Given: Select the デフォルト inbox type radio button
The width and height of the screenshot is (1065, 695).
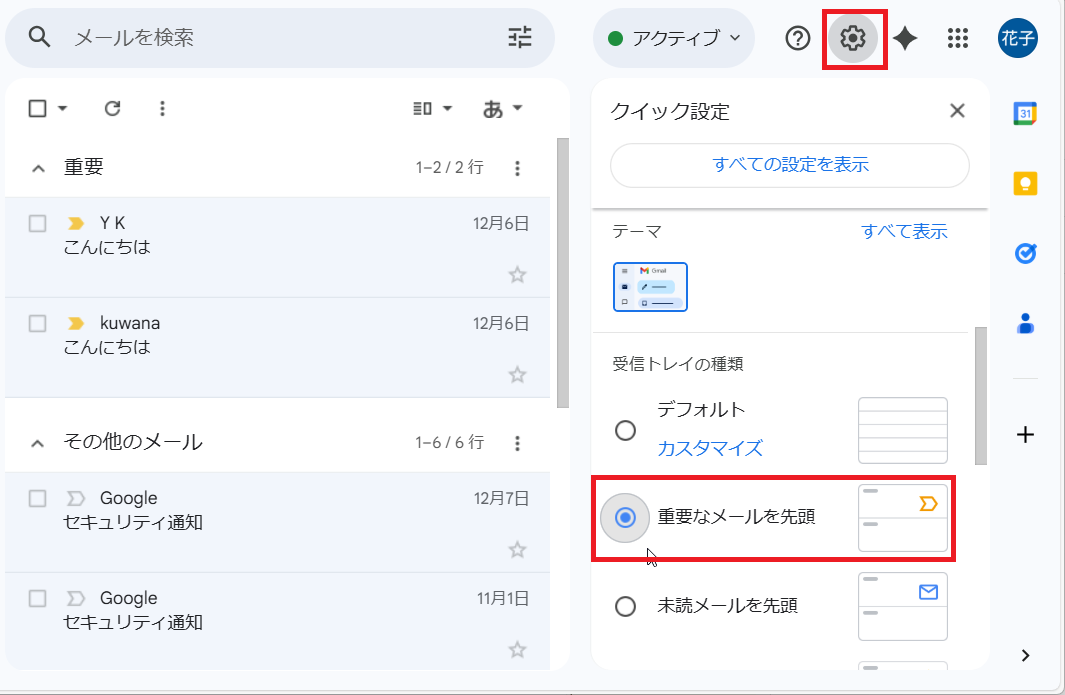Looking at the screenshot, I should pos(626,430).
